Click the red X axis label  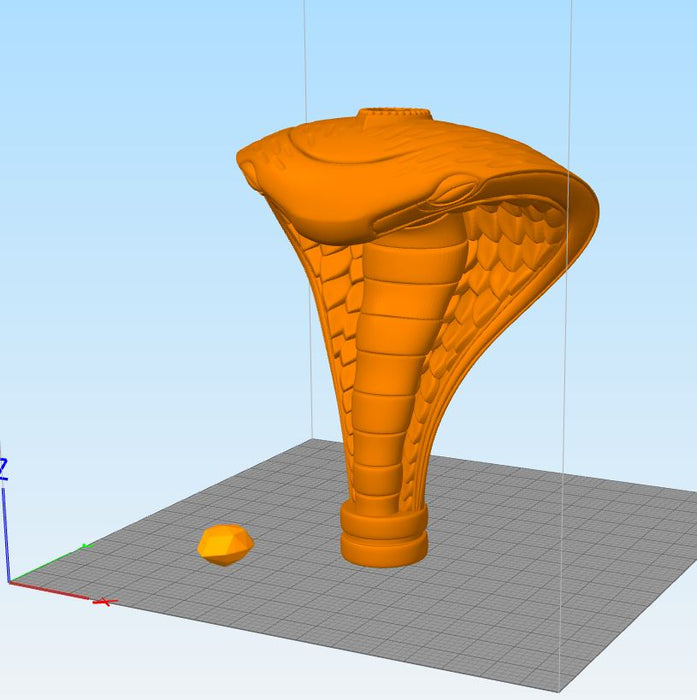pyautogui.click(x=104, y=601)
